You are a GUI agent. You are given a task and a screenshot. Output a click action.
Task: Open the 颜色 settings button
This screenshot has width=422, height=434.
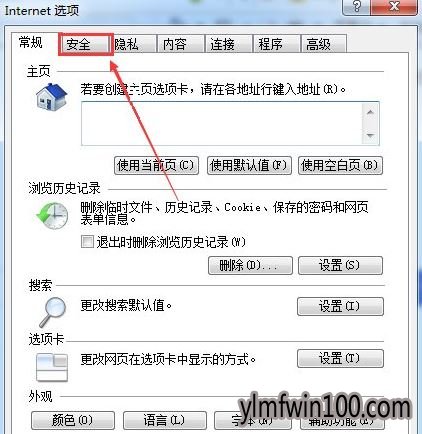73,420
